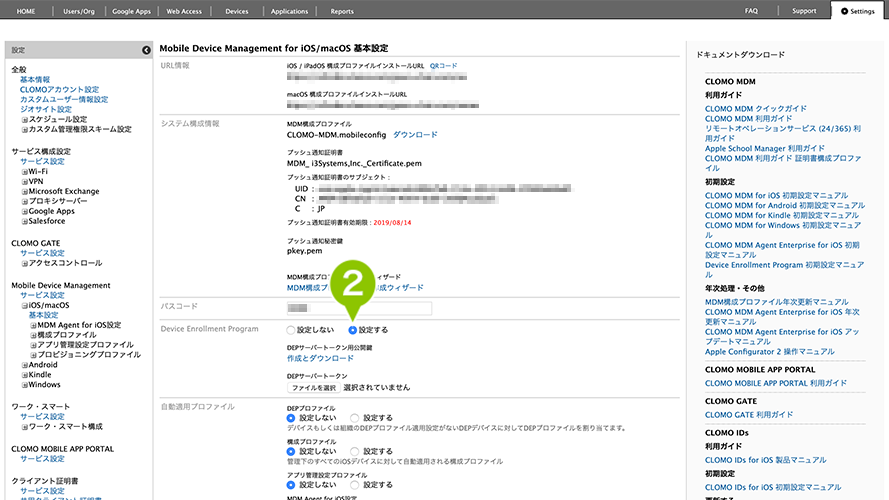The image size is (889, 500).
Task: Open the FAQ page
Action: 751,11
